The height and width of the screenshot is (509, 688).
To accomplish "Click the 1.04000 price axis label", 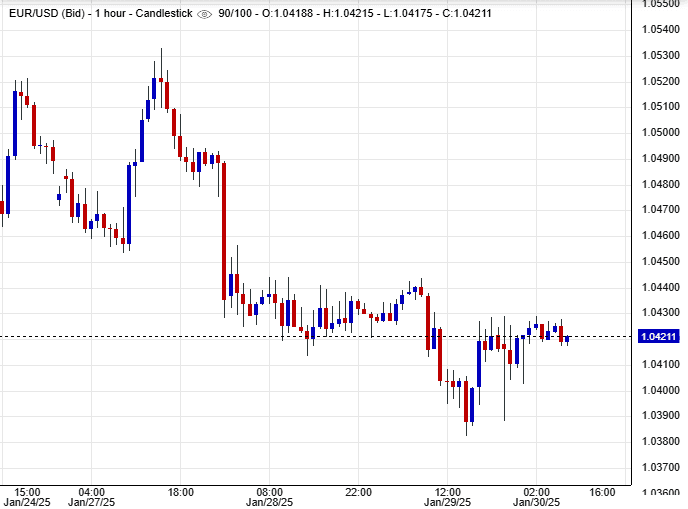I will click(x=661, y=390).
